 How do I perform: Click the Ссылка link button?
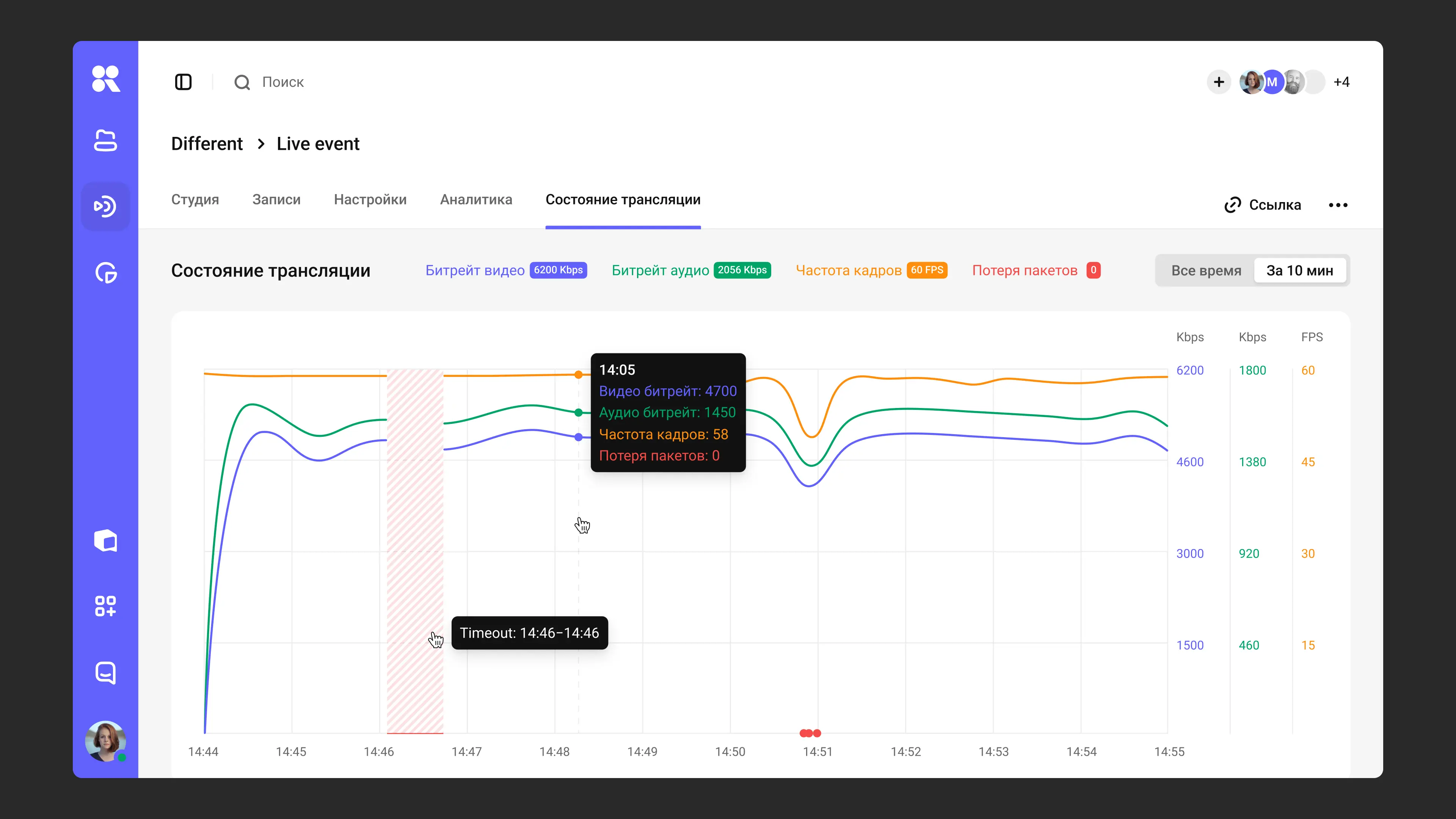point(1263,205)
